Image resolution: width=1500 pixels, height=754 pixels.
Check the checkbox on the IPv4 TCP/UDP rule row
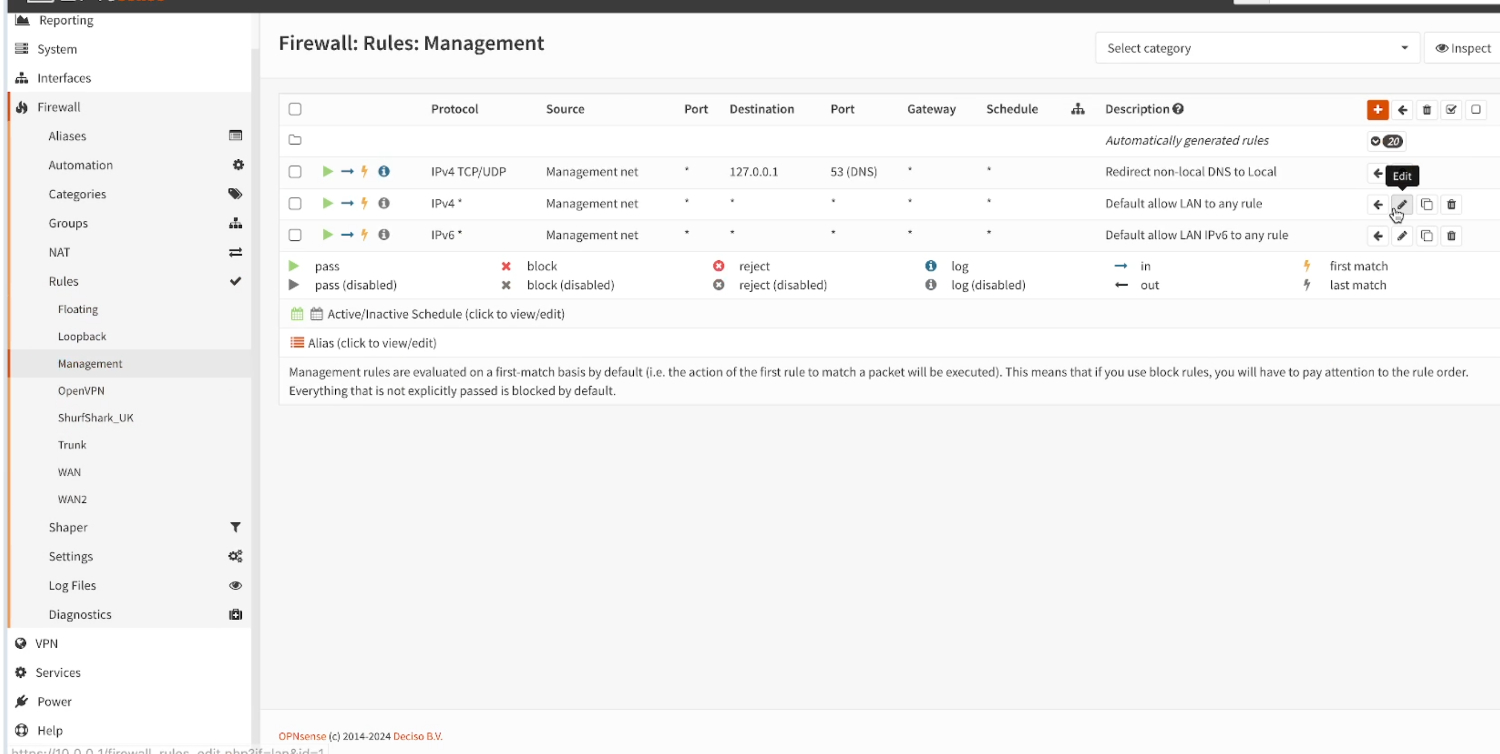click(x=295, y=171)
